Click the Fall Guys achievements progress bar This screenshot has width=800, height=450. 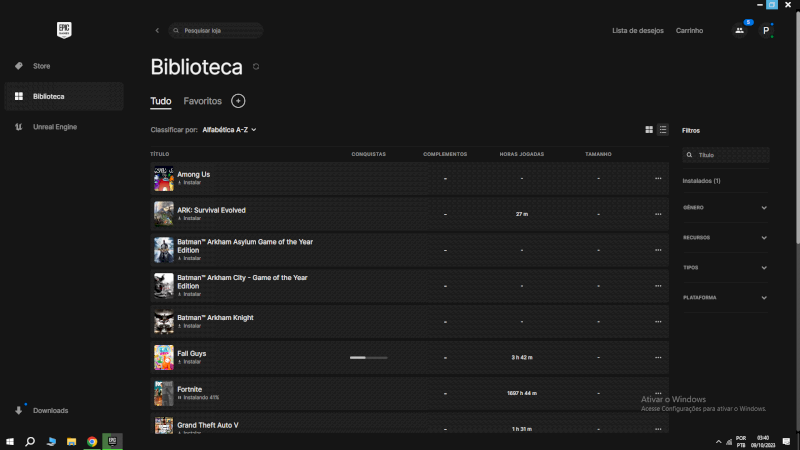(368, 357)
